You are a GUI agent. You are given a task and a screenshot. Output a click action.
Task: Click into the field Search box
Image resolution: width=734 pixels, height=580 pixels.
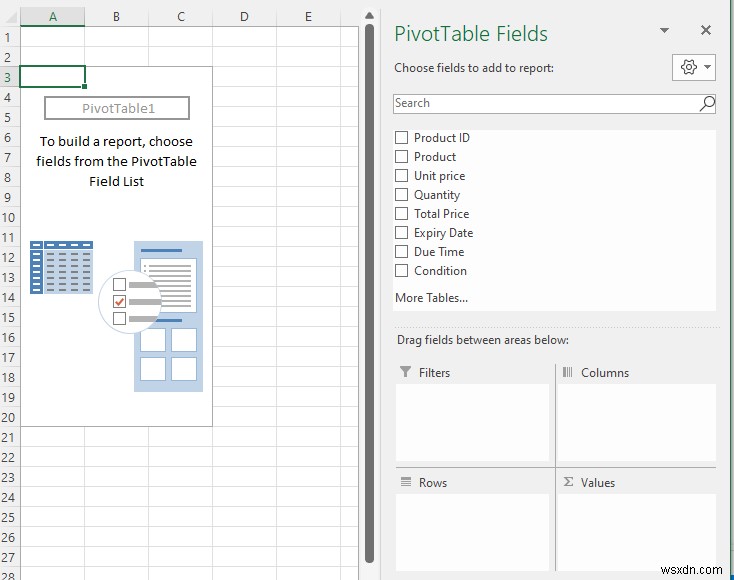point(546,103)
